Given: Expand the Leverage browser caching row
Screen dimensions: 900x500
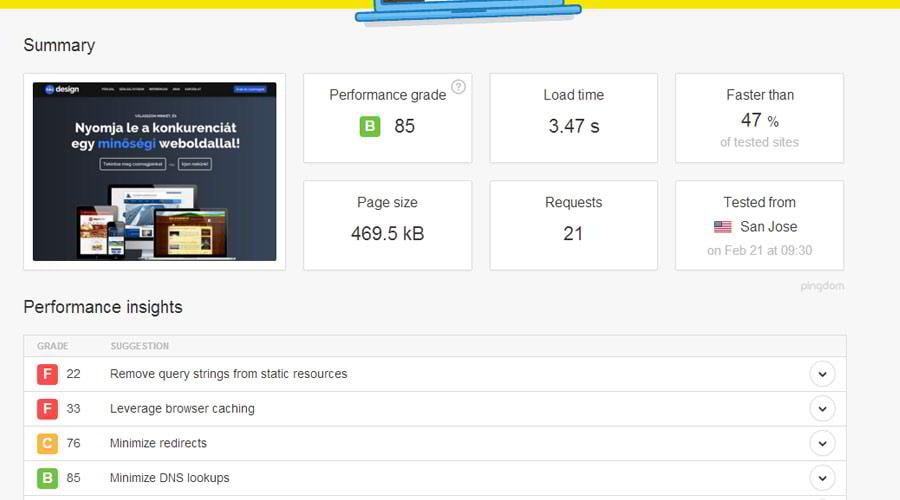Looking at the screenshot, I should point(822,409).
